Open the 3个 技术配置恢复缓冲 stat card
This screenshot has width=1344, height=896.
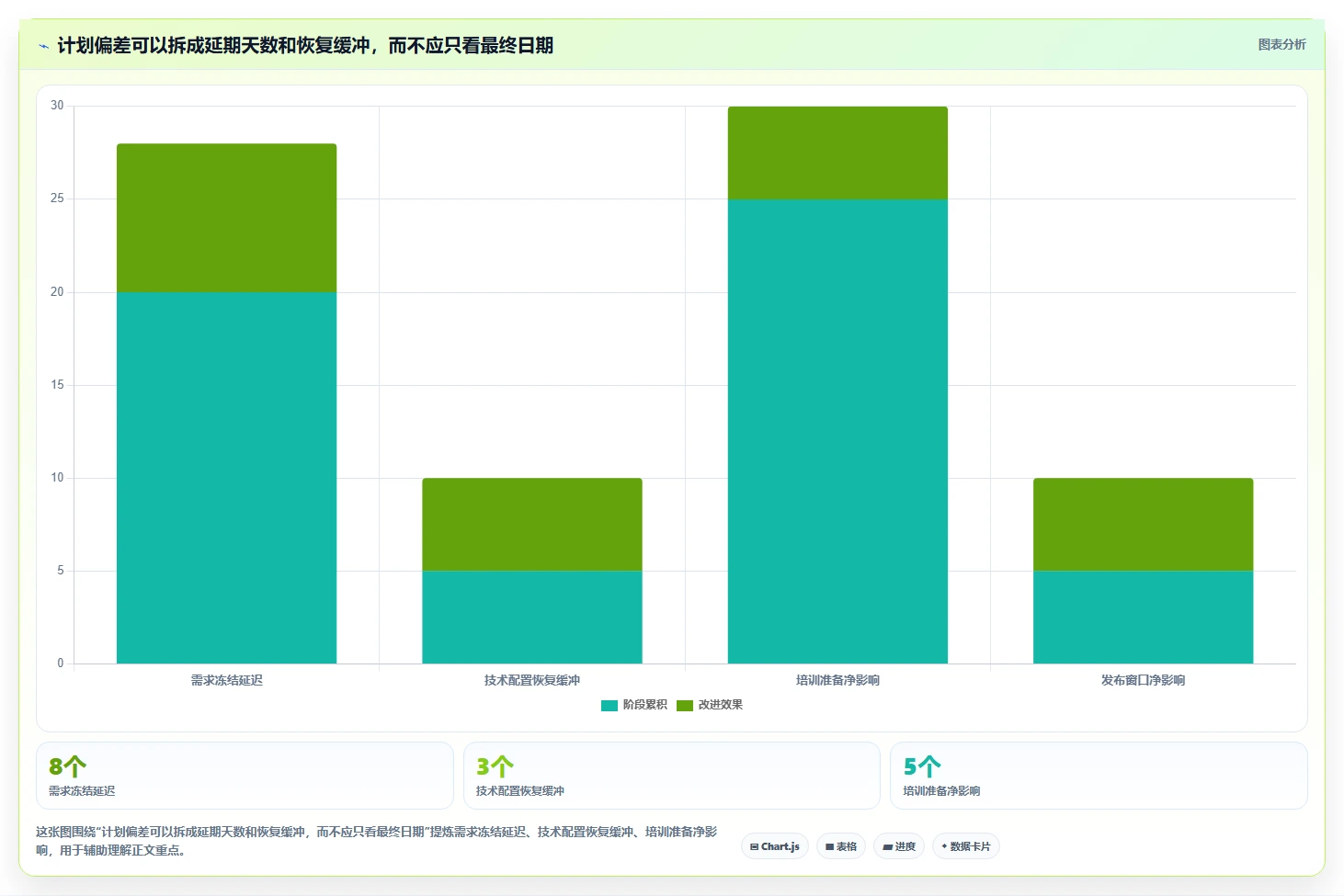tap(672, 776)
